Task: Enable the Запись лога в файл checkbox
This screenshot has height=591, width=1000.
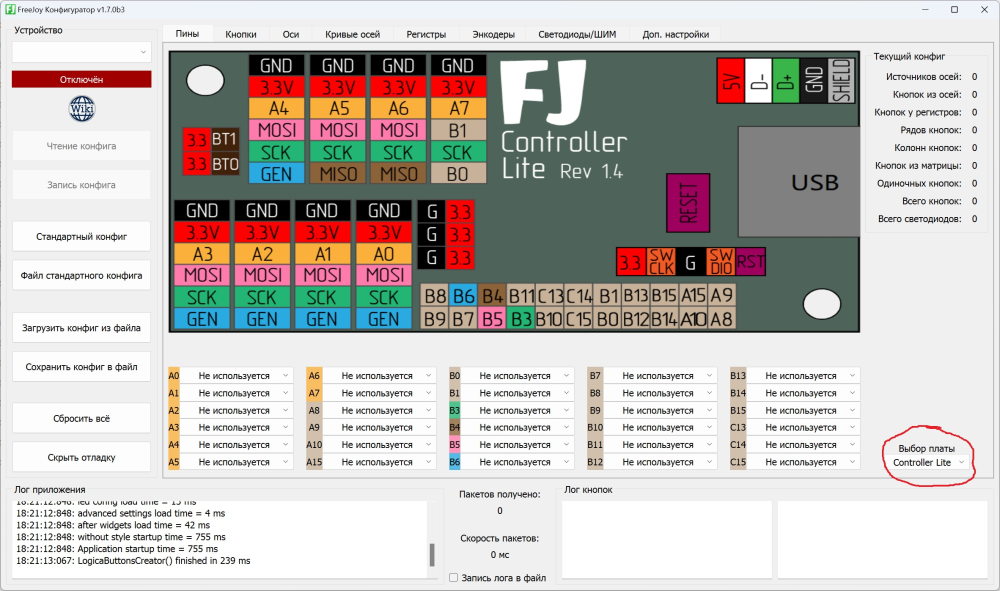Action: pos(453,577)
